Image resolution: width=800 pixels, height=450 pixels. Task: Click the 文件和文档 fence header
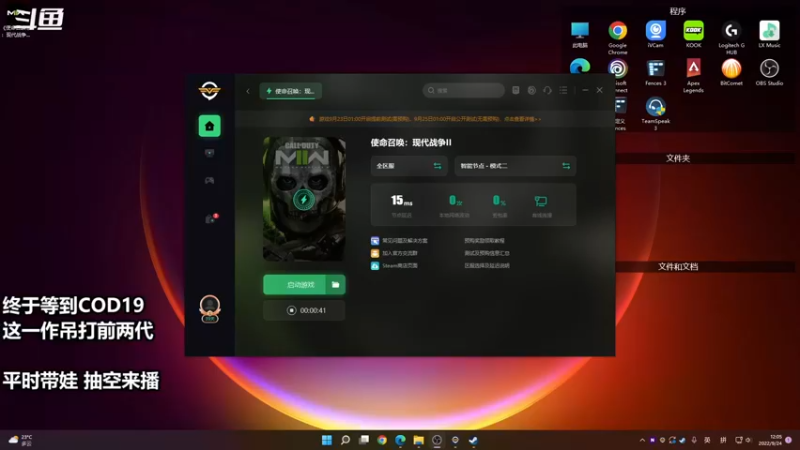[x=678, y=267]
